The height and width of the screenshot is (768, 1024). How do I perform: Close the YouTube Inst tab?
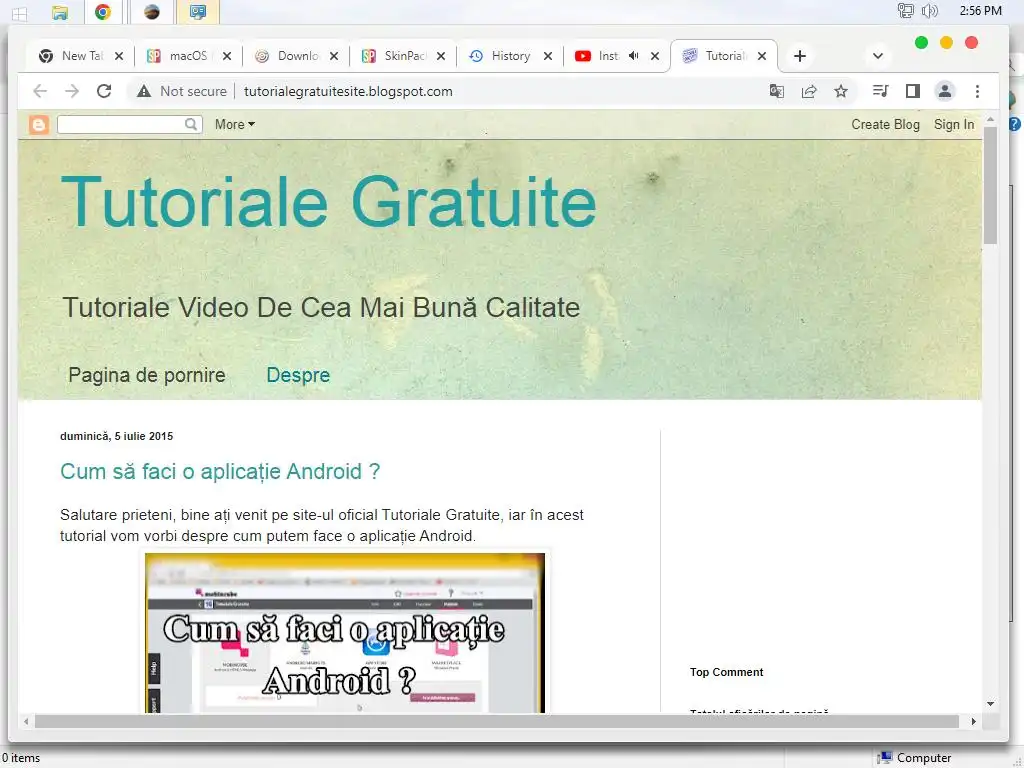(x=655, y=56)
